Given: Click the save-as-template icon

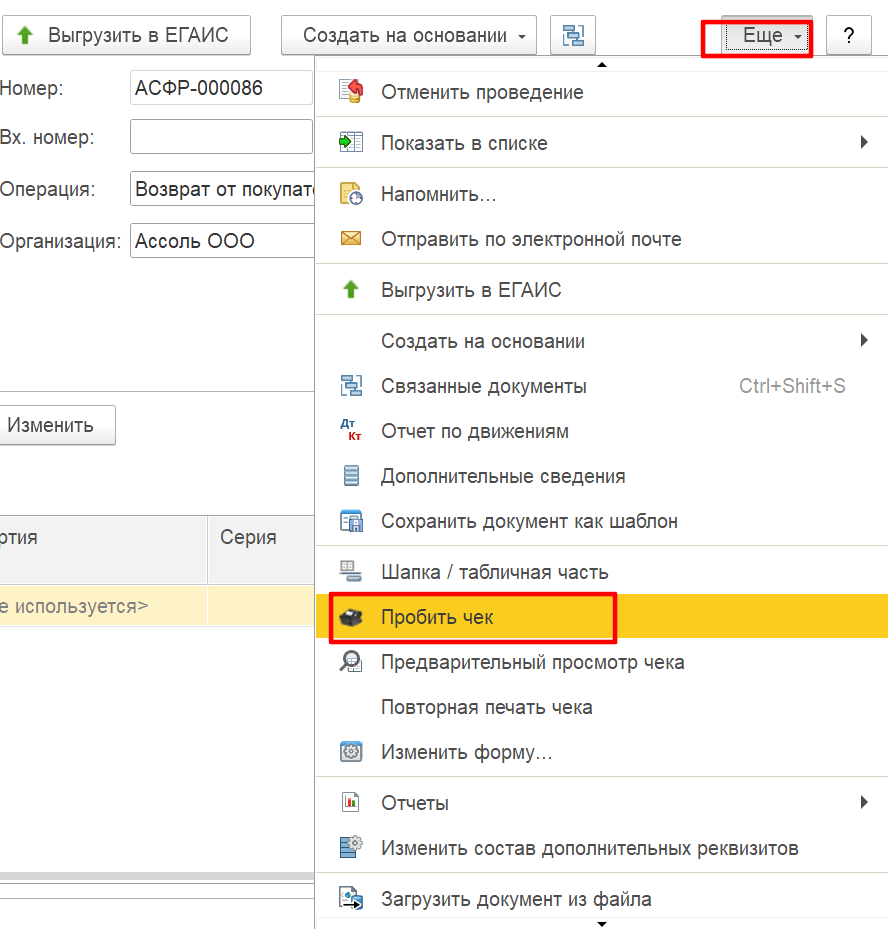Looking at the screenshot, I should [351, 521].
